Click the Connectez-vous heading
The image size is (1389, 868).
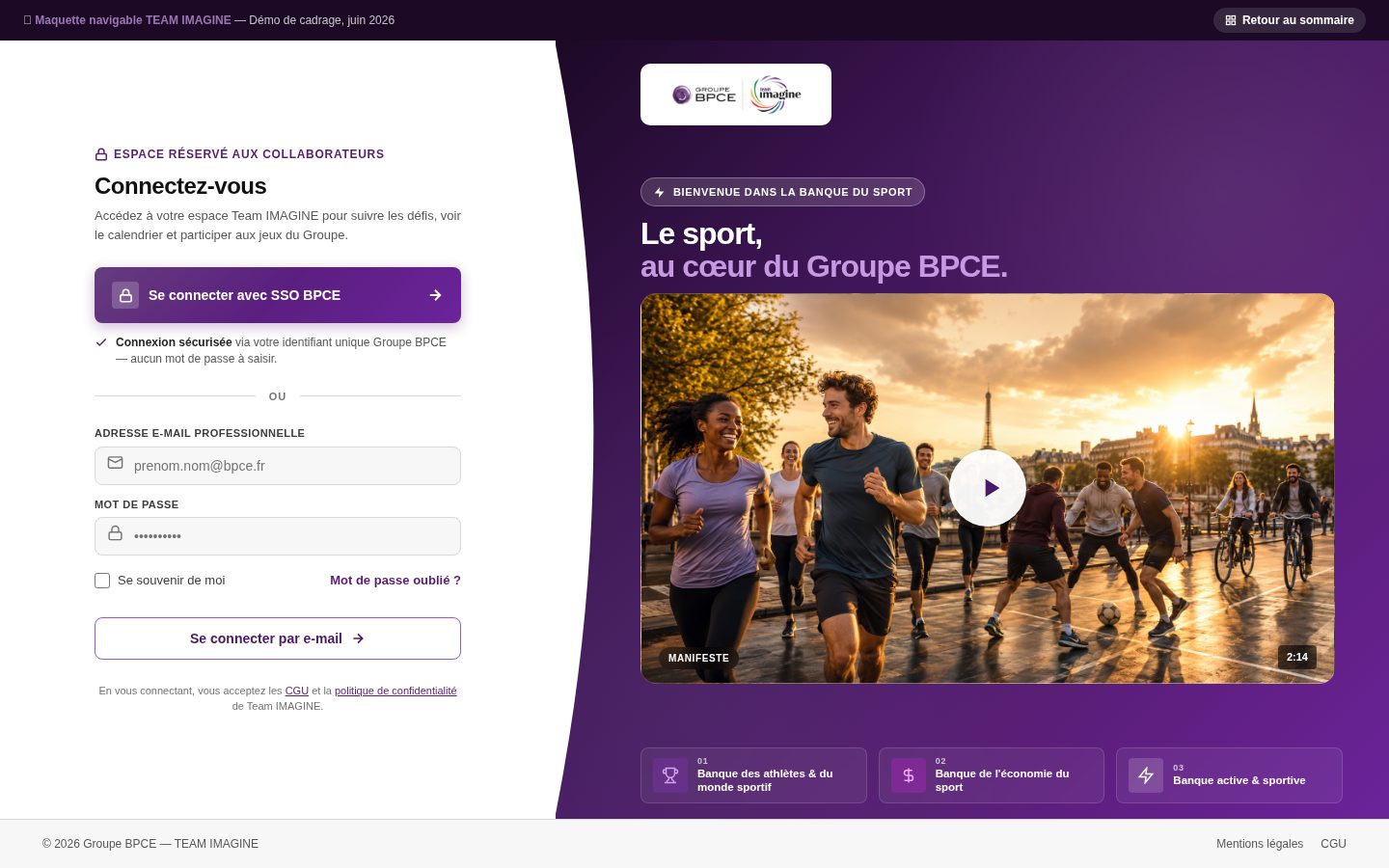click(x=180, y=186)
